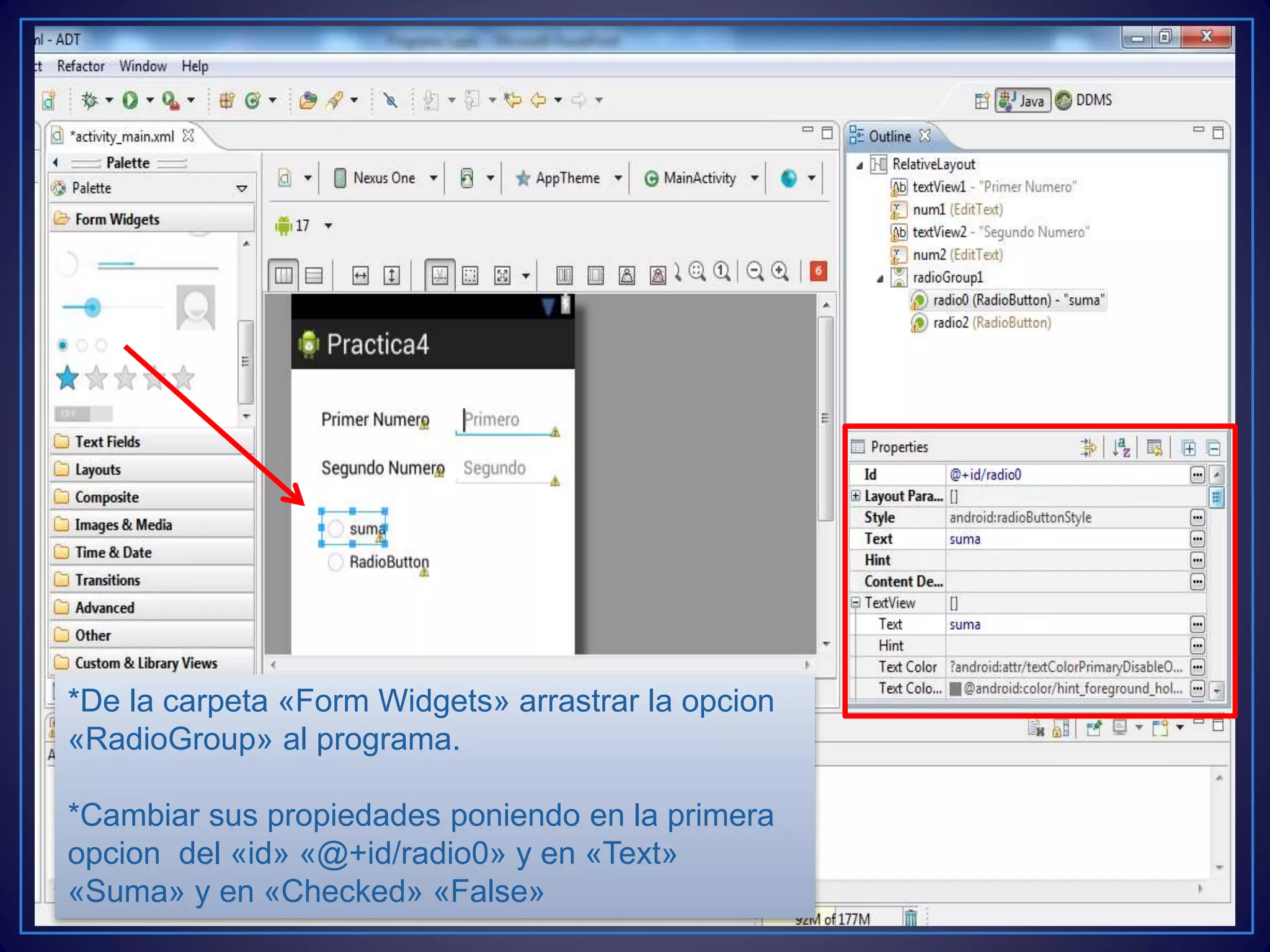Click the seek bar slider widget in Palette
The height and width of the screenshot is (952, 1270).
click(110, 307)
